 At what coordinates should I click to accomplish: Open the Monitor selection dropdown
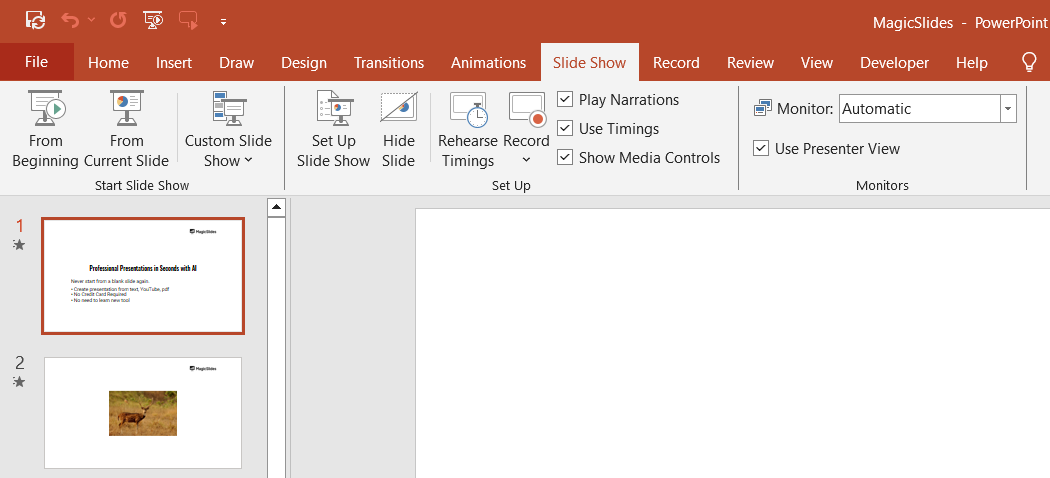[x=1008, y=109]
